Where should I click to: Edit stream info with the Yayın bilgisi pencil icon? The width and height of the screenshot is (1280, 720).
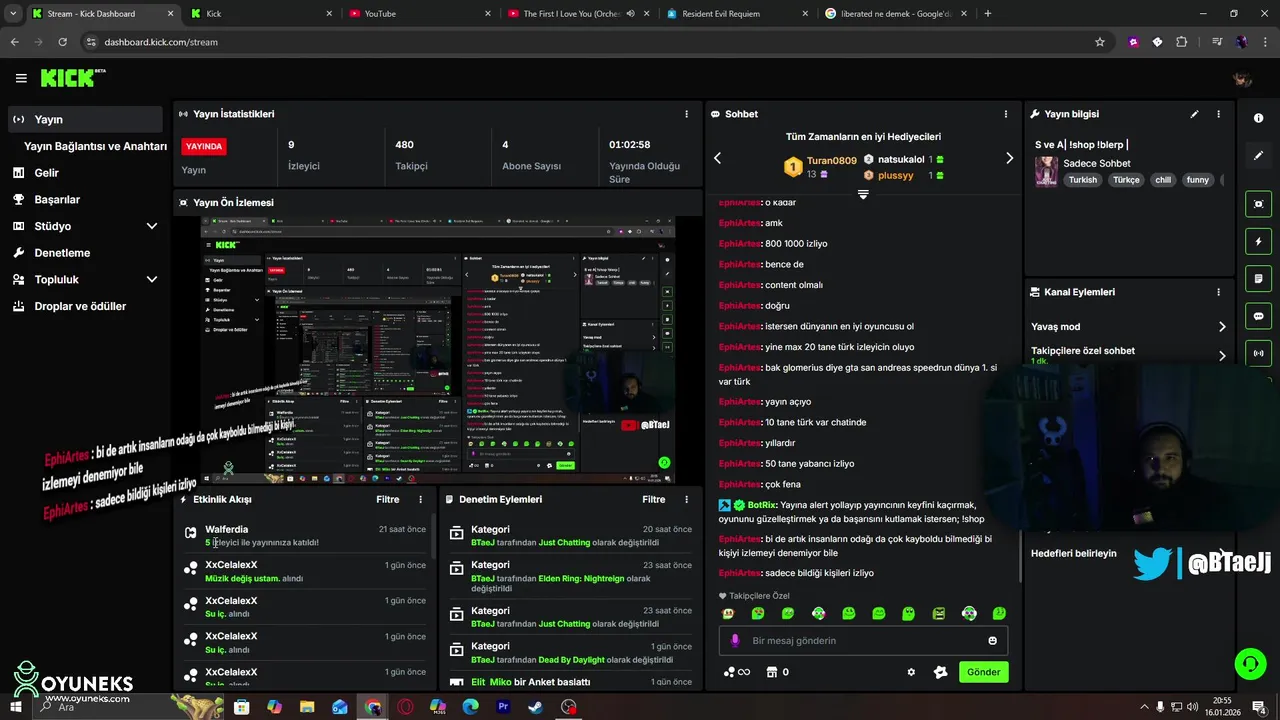click(x=1194, y=114)
